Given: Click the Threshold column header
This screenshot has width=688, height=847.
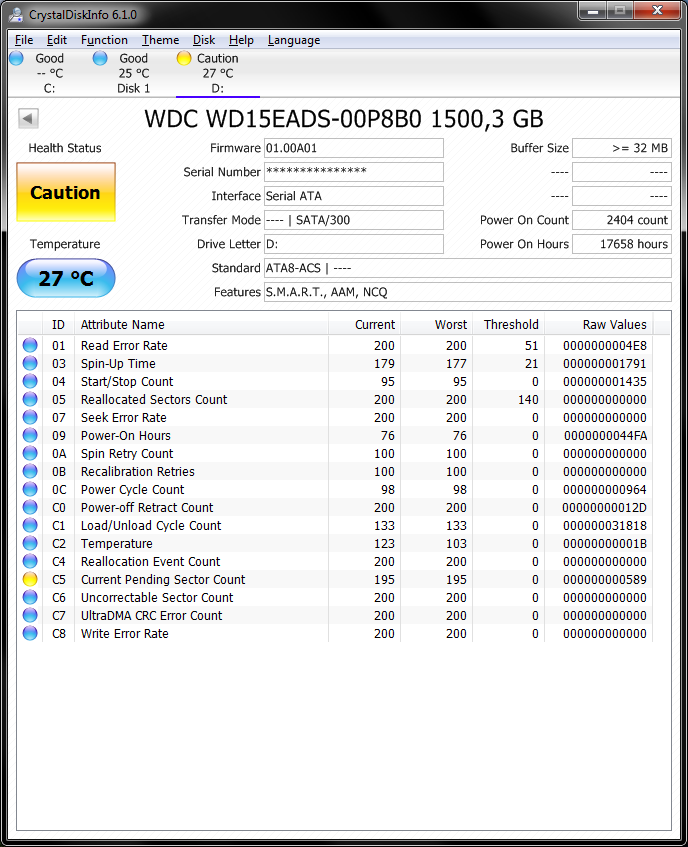Looking at the screenshot, I should pos(509,325).
